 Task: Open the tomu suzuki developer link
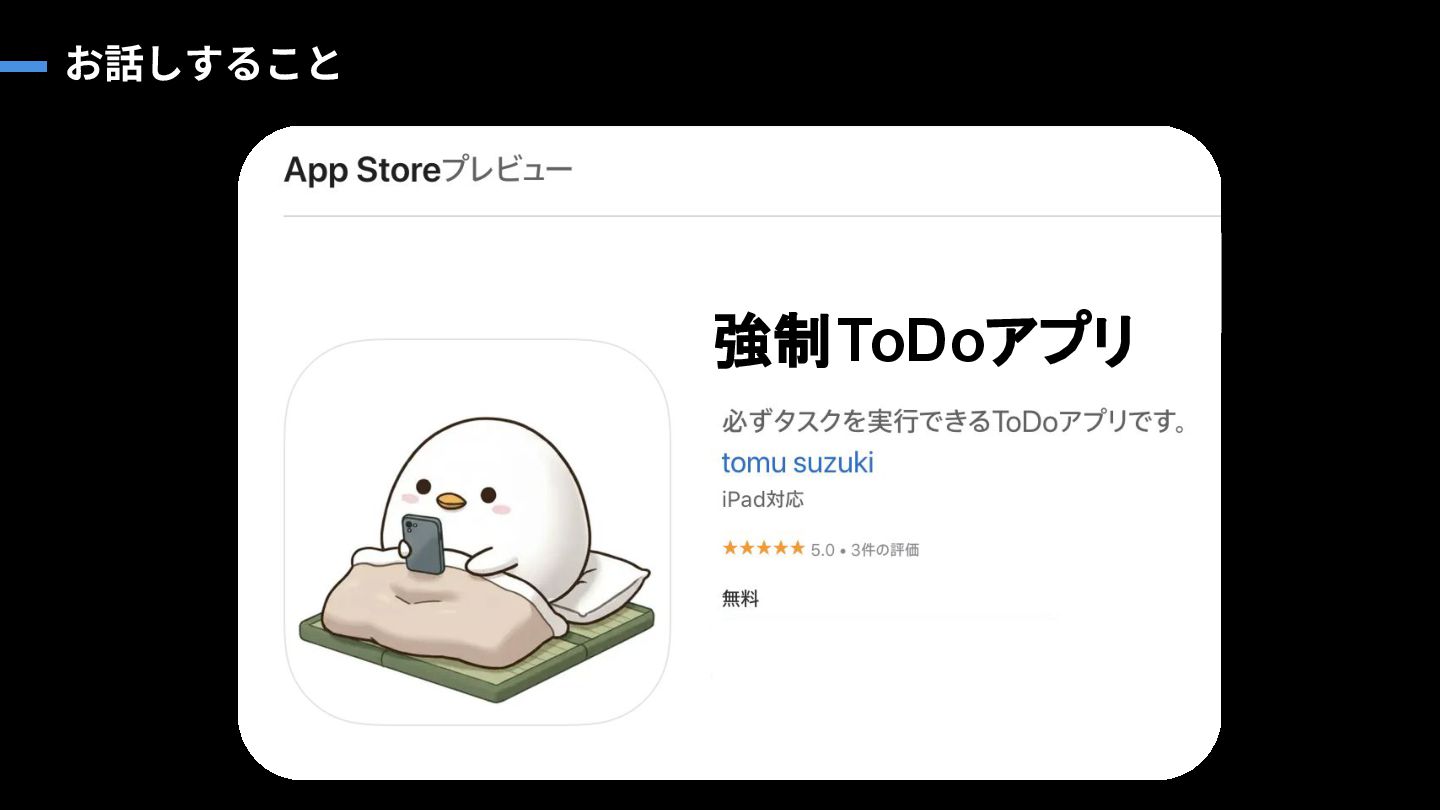797,463
